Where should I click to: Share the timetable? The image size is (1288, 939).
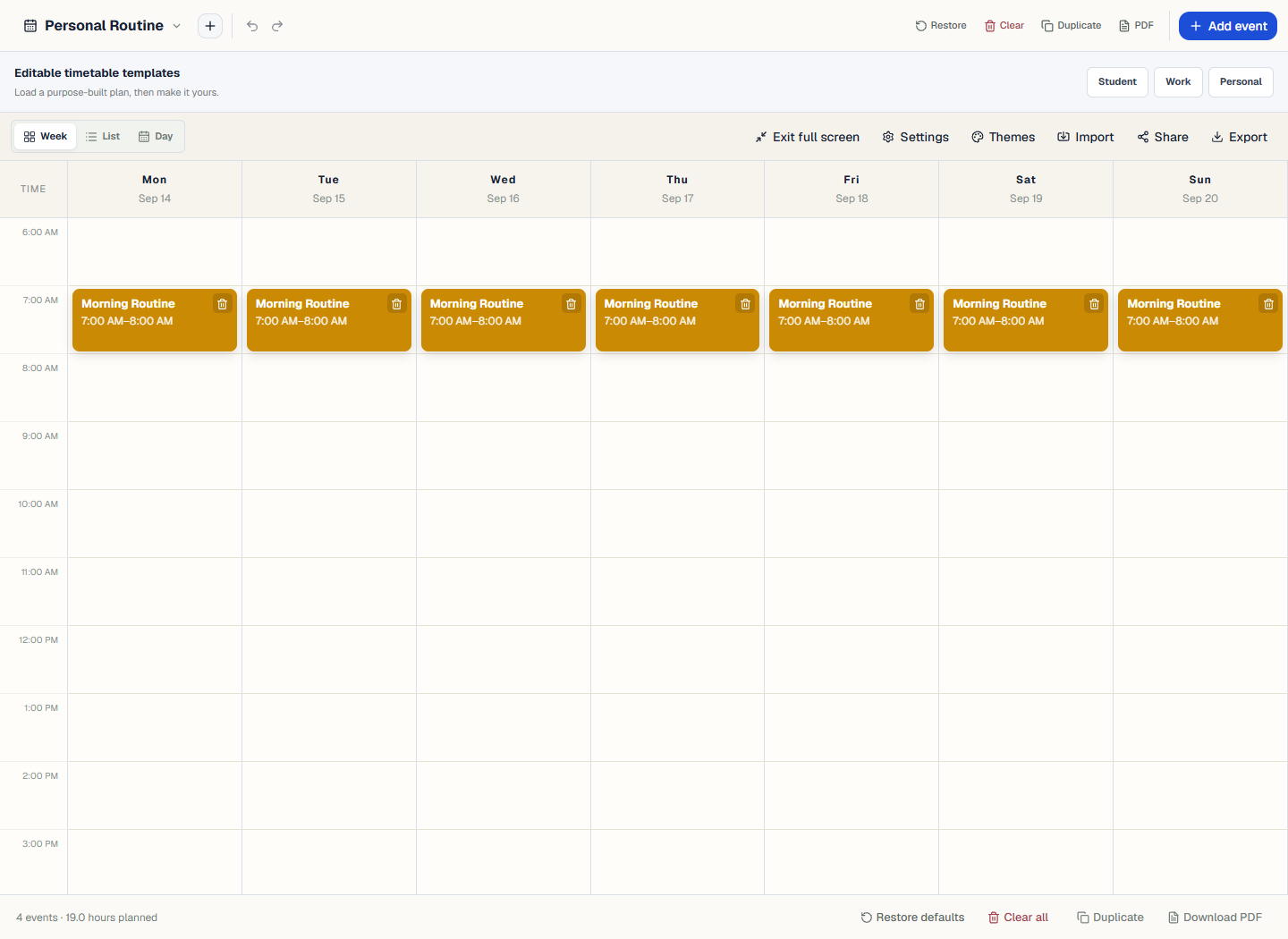coord(1163,137)
